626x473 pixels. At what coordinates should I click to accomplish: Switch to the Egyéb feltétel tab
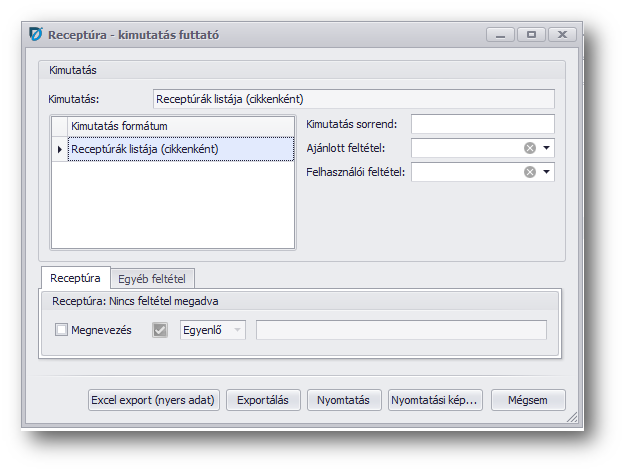(153, 278)
